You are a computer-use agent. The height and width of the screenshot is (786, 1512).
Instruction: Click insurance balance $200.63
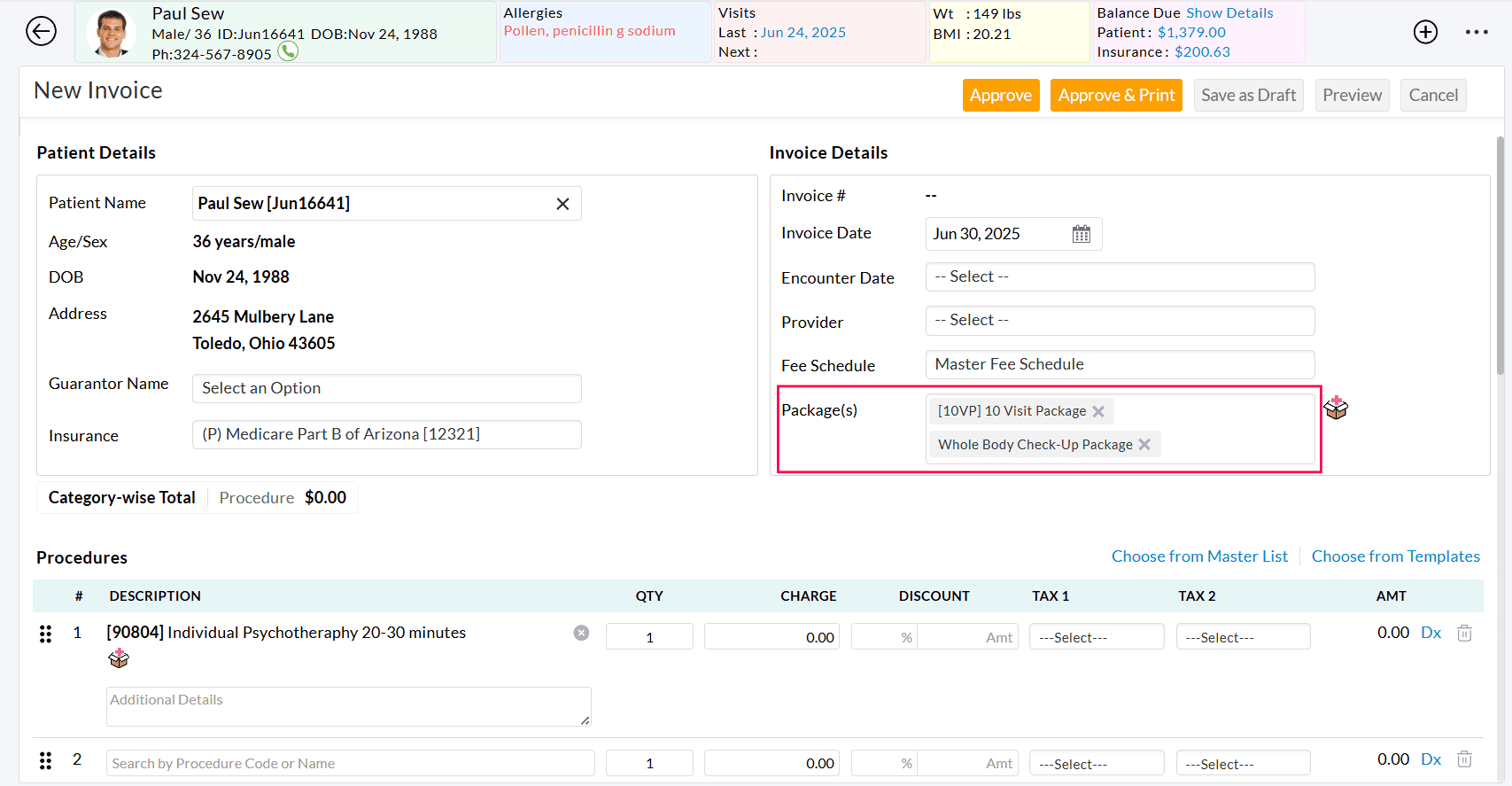[1202, 52]
